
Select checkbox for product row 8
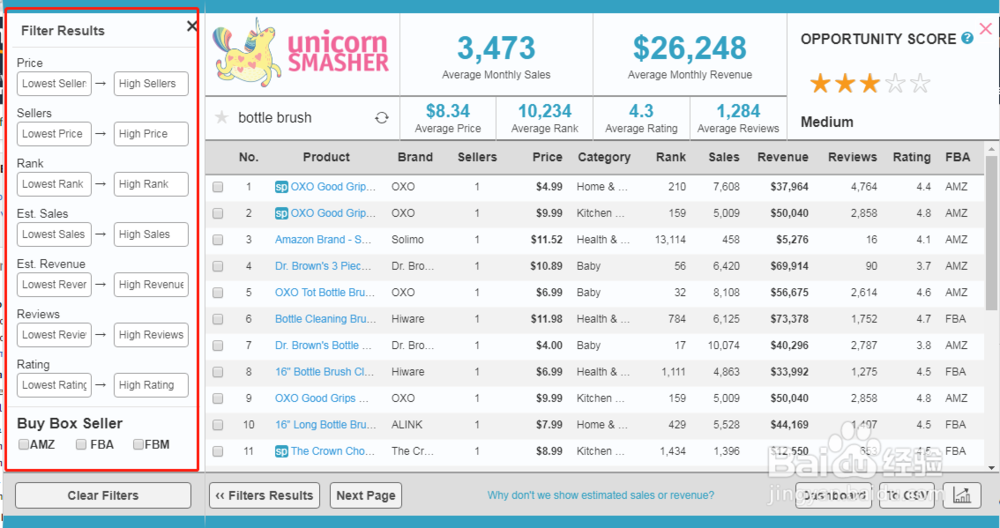click(x=218, y=372)
